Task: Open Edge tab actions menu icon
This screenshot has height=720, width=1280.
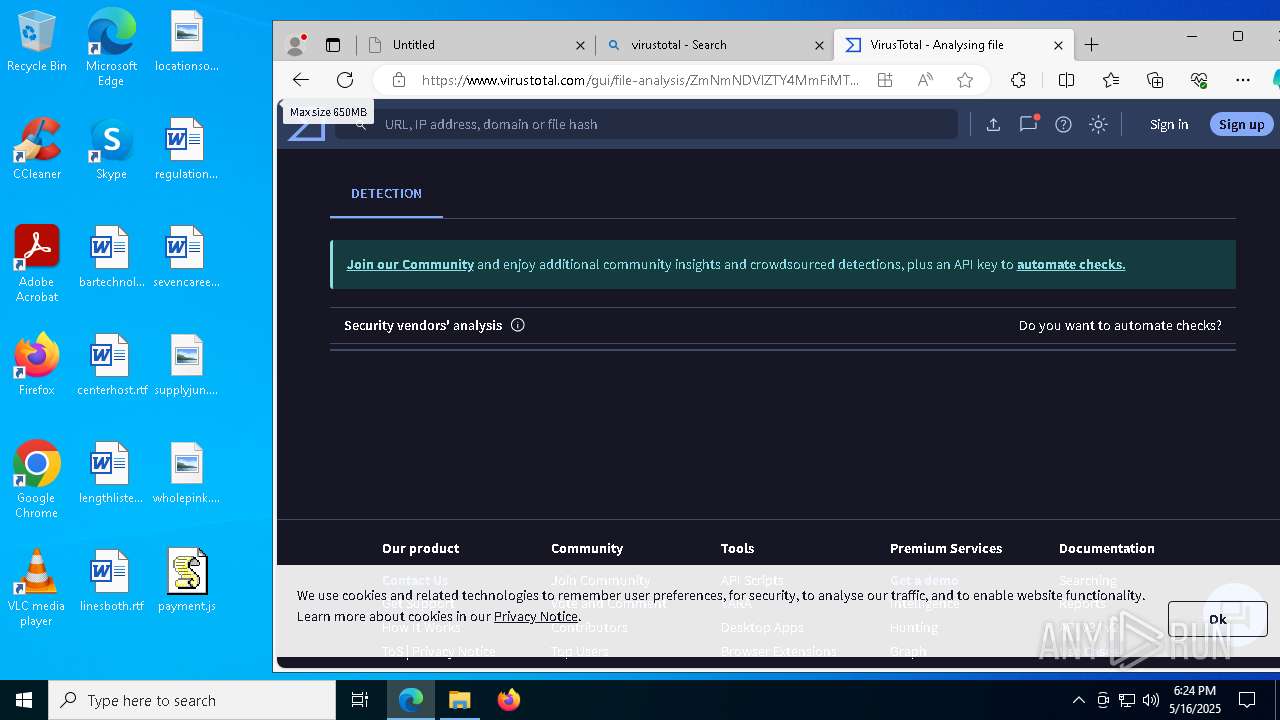Action: pyautogui.click(x=333, y=45)
